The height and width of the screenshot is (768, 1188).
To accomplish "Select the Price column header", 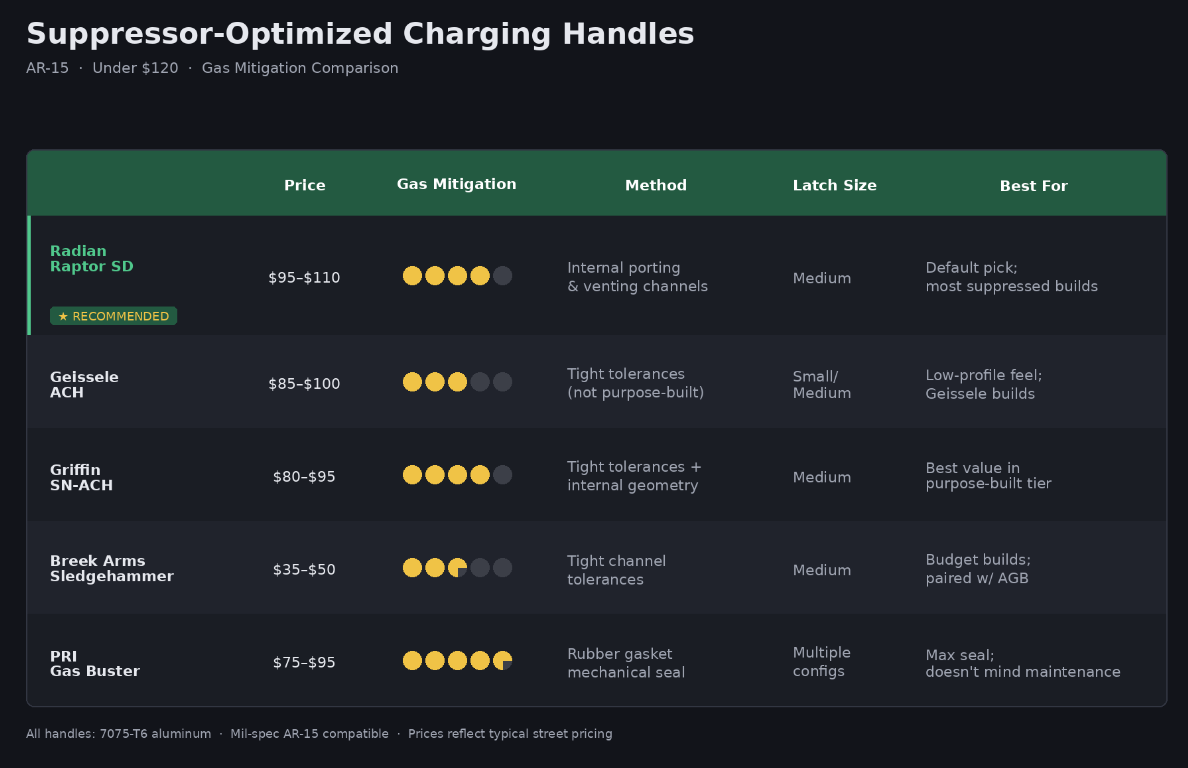I will [305, 186].
